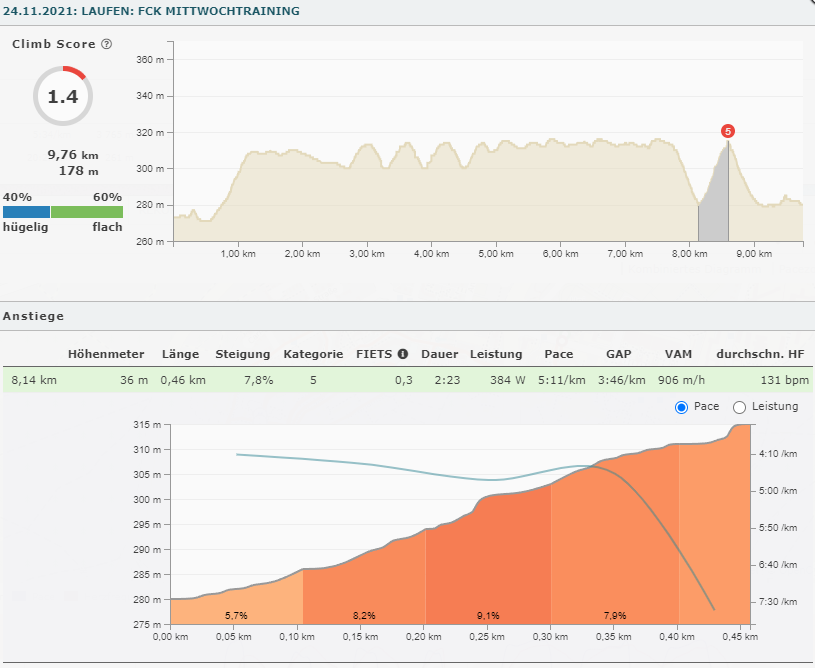The width and height of the screenshot is (815, 668).
Task: Click the durchschn. HF column header
Action: tap(761, 354)
